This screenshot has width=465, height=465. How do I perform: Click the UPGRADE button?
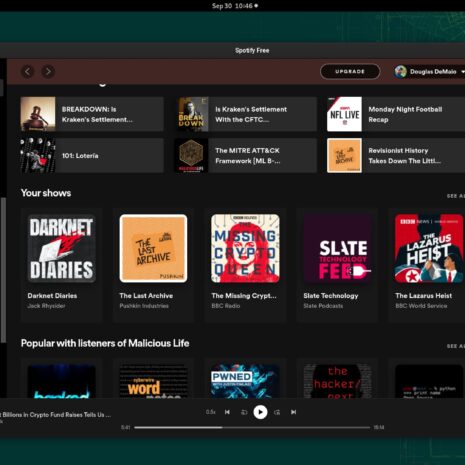point(350,71)
